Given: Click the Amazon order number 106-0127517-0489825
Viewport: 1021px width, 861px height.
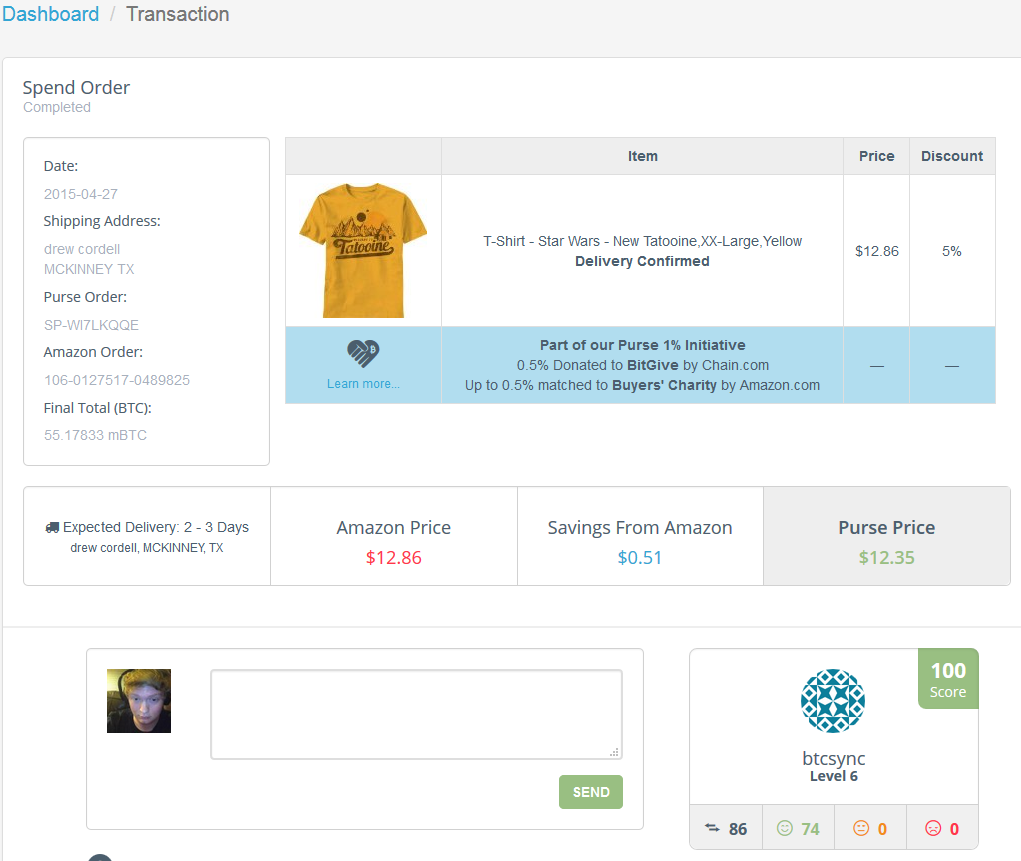Looking at the screenshot, I should coord(117,380).
